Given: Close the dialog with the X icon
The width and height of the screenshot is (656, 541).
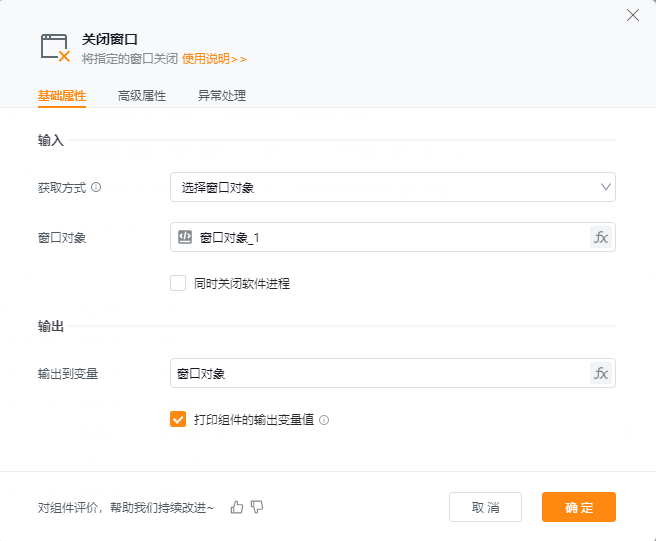Looking at the screenshot, I should coord(632,14).
